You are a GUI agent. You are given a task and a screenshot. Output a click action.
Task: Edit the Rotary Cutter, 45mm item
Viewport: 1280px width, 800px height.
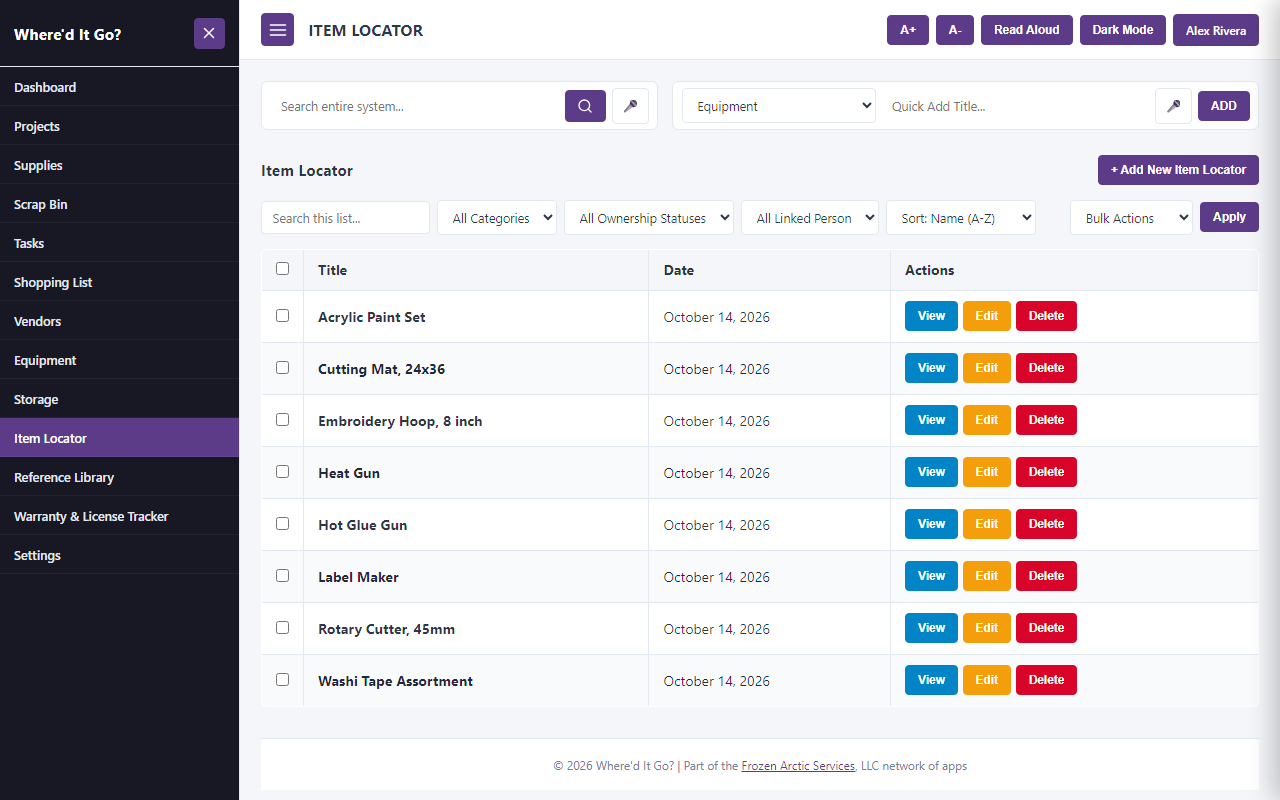point(987,628)
